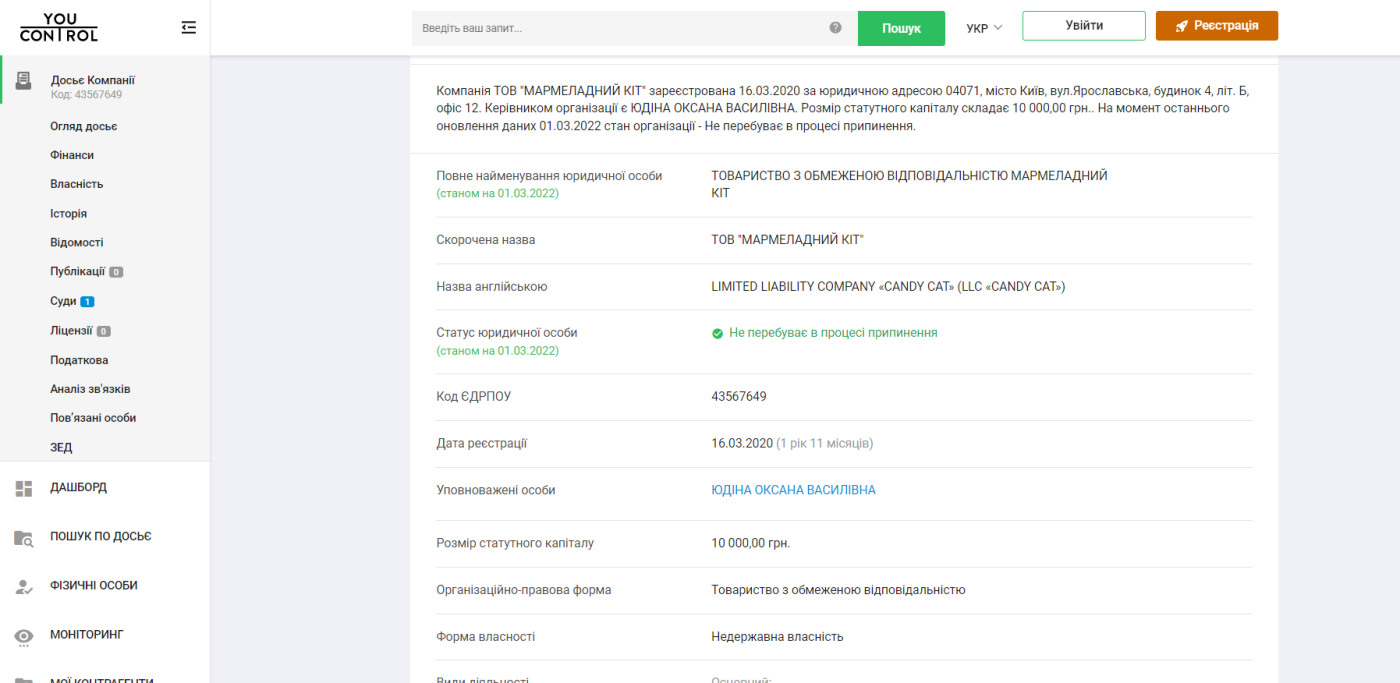
Task: Click the Досьє Компанії document icon
Action: pyautogui.click(x=24, y=81)
